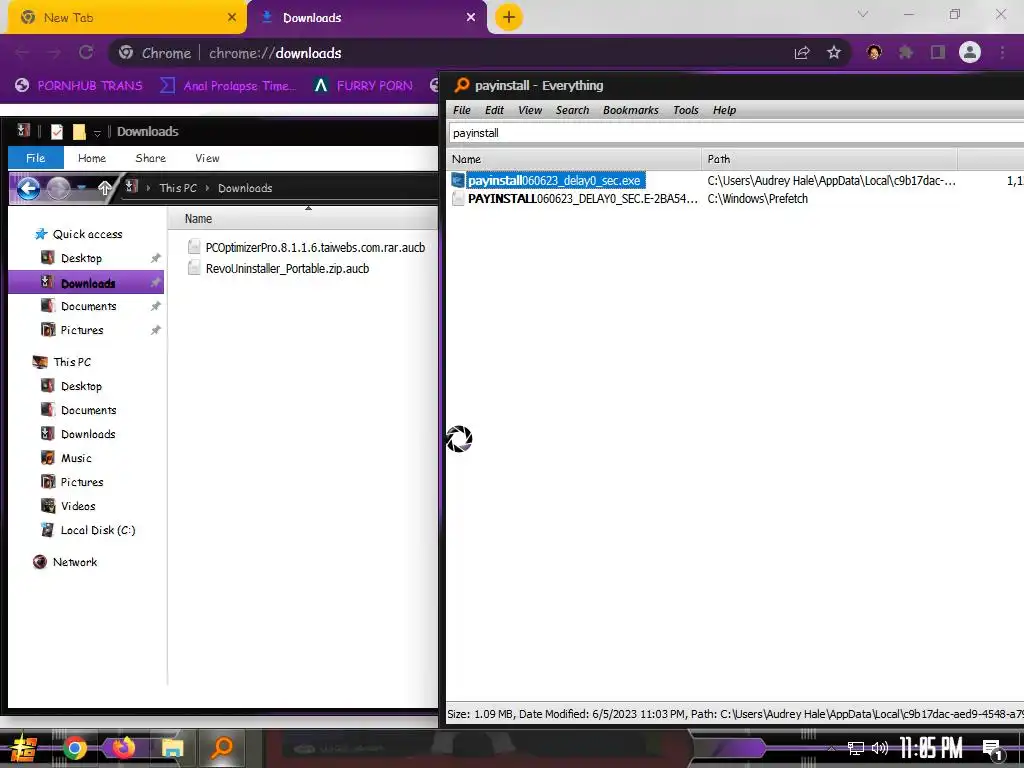Open Chrome's side panel icon
Screen dimensions: 1024x768
click(x=938, y=52)
